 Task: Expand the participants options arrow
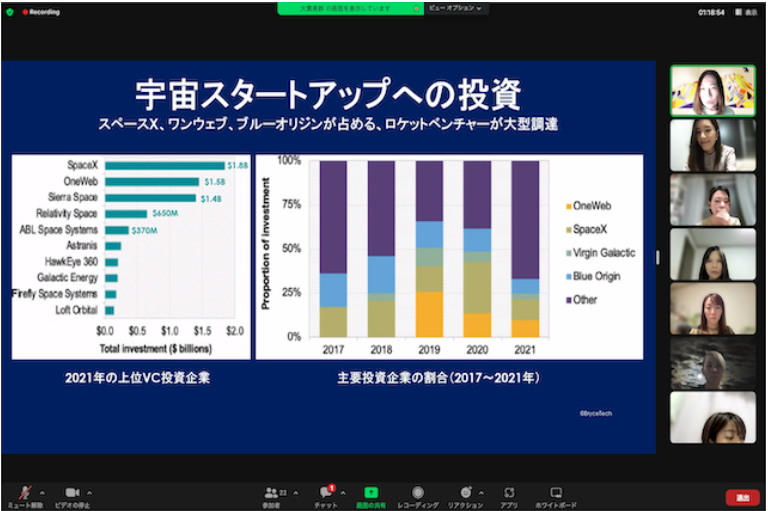pos(296,493)
